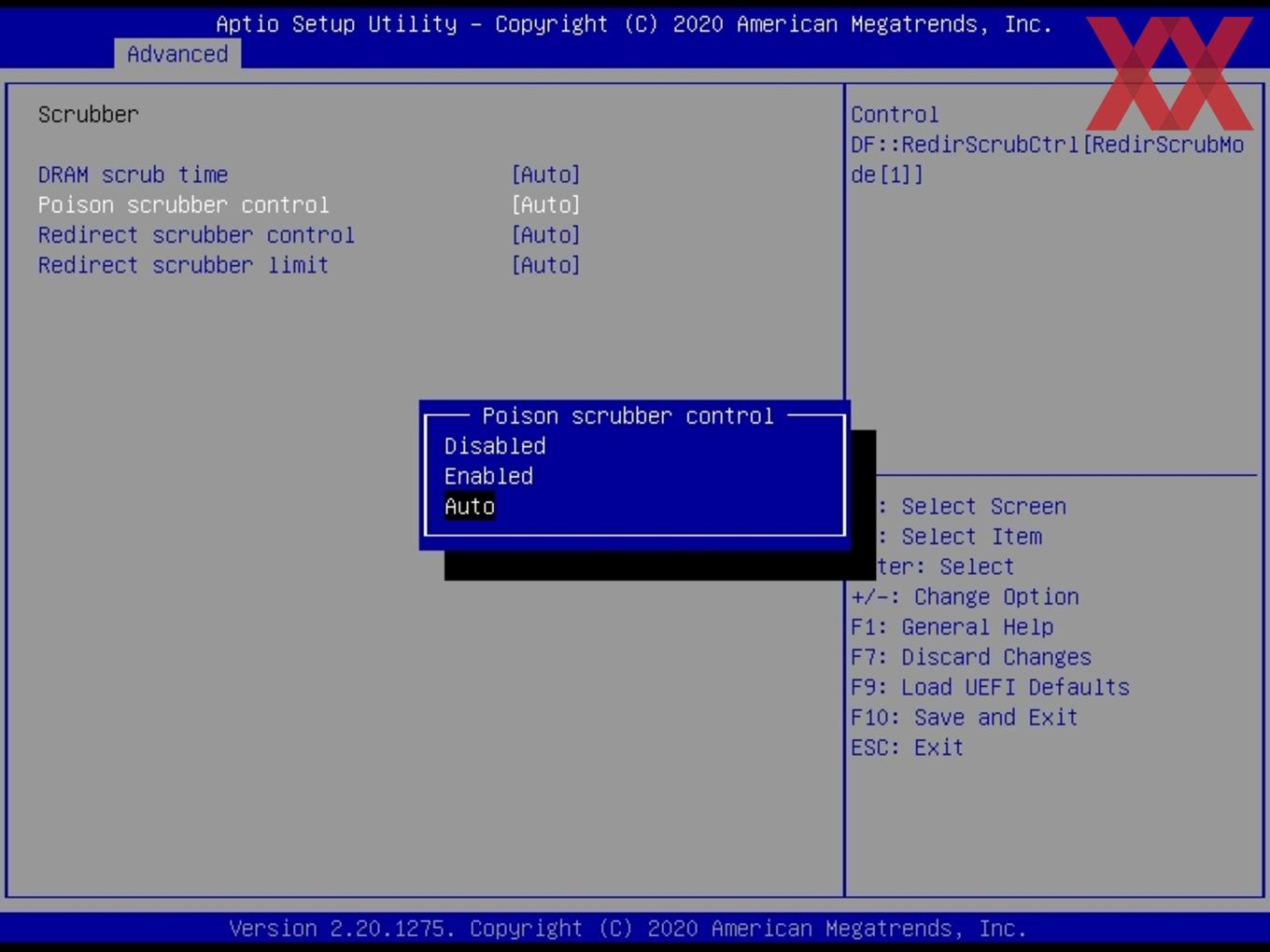Image resolution: width=1270 pixels, height=952 pixels.
Task: Open Redirect scrubber limit [Auto] value
Action: [x=546, y=265]
